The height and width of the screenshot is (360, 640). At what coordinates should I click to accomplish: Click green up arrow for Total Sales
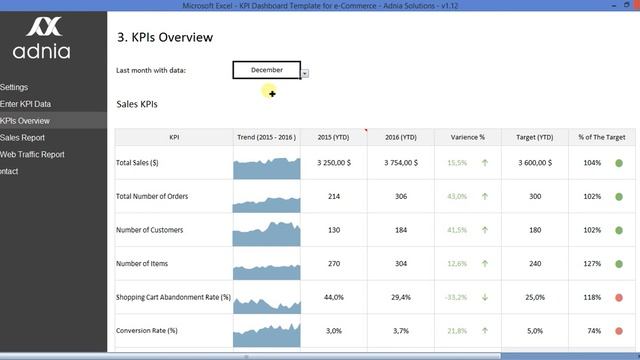point(485,163)
